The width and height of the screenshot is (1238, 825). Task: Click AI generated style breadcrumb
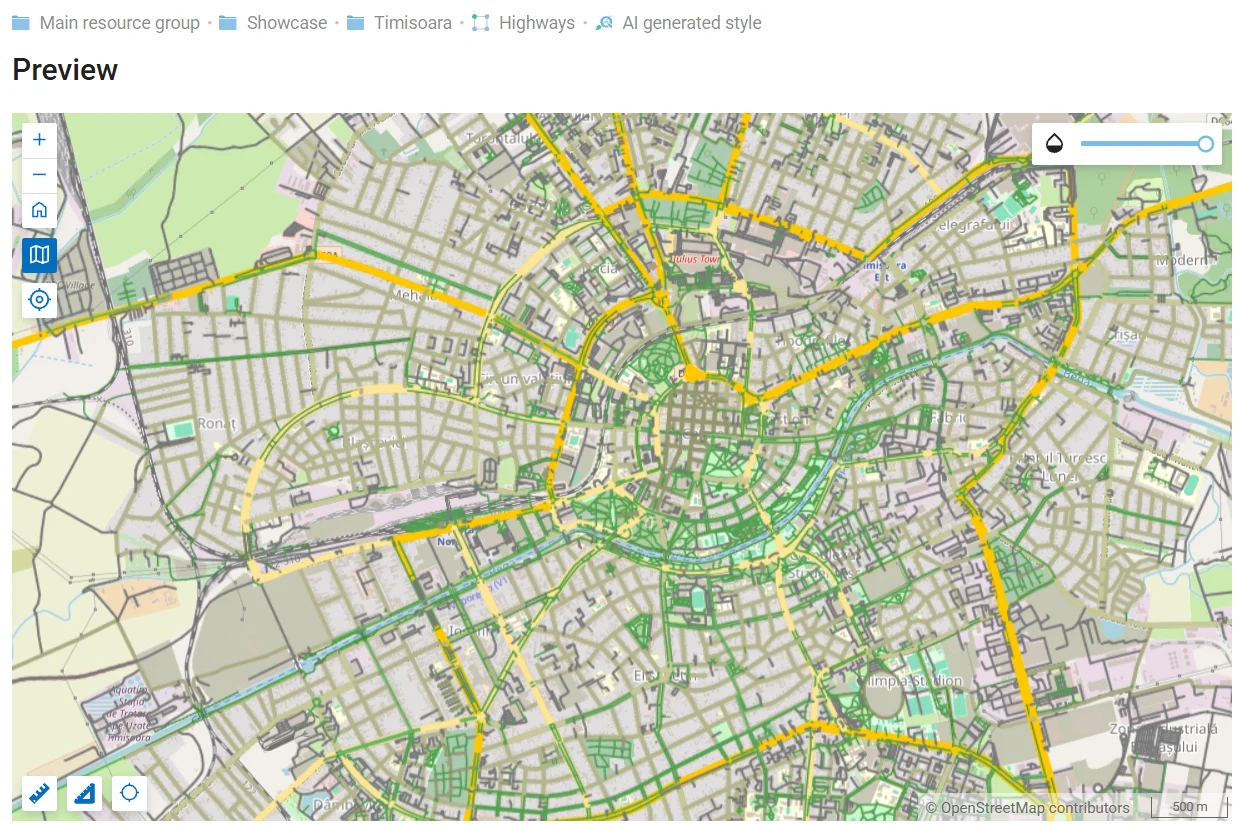(691, 22)
